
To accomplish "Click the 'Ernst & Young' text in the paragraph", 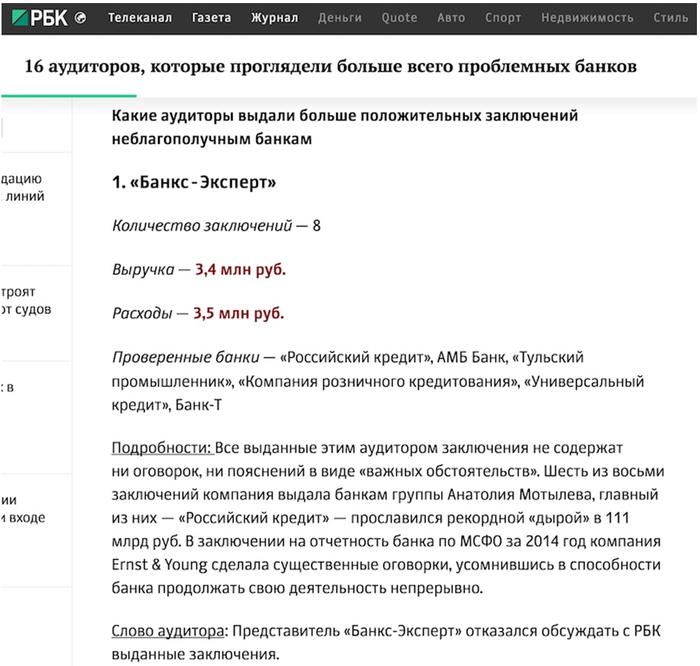I will [159, 565].
